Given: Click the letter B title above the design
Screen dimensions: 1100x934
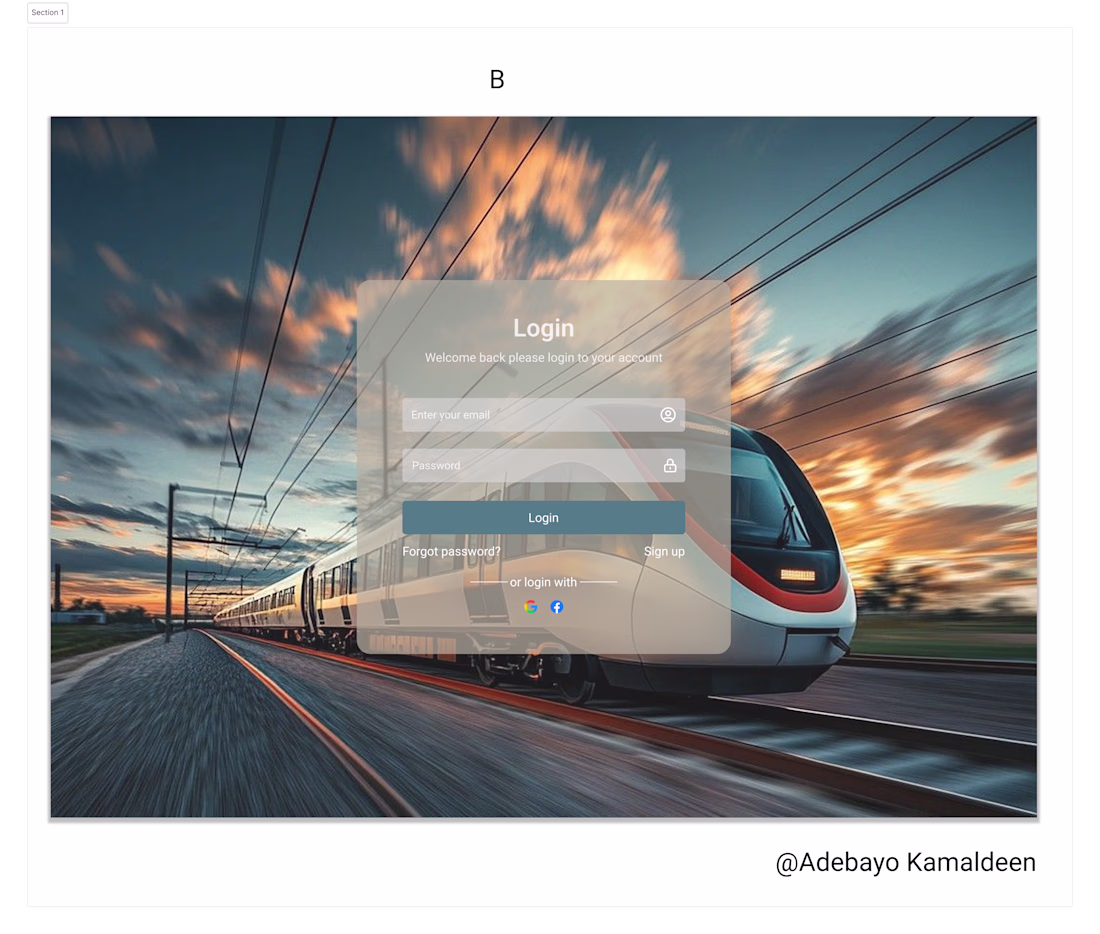Looking at the screenshot, I should [497, 79].
